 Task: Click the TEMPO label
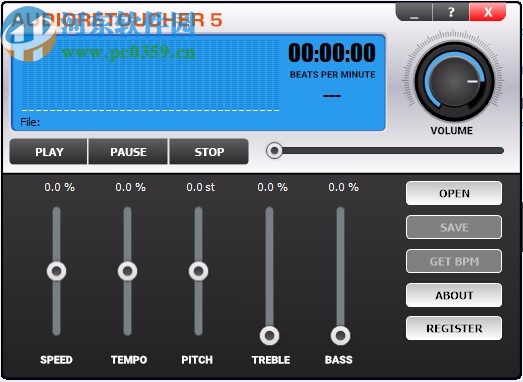tap(129, 360)
